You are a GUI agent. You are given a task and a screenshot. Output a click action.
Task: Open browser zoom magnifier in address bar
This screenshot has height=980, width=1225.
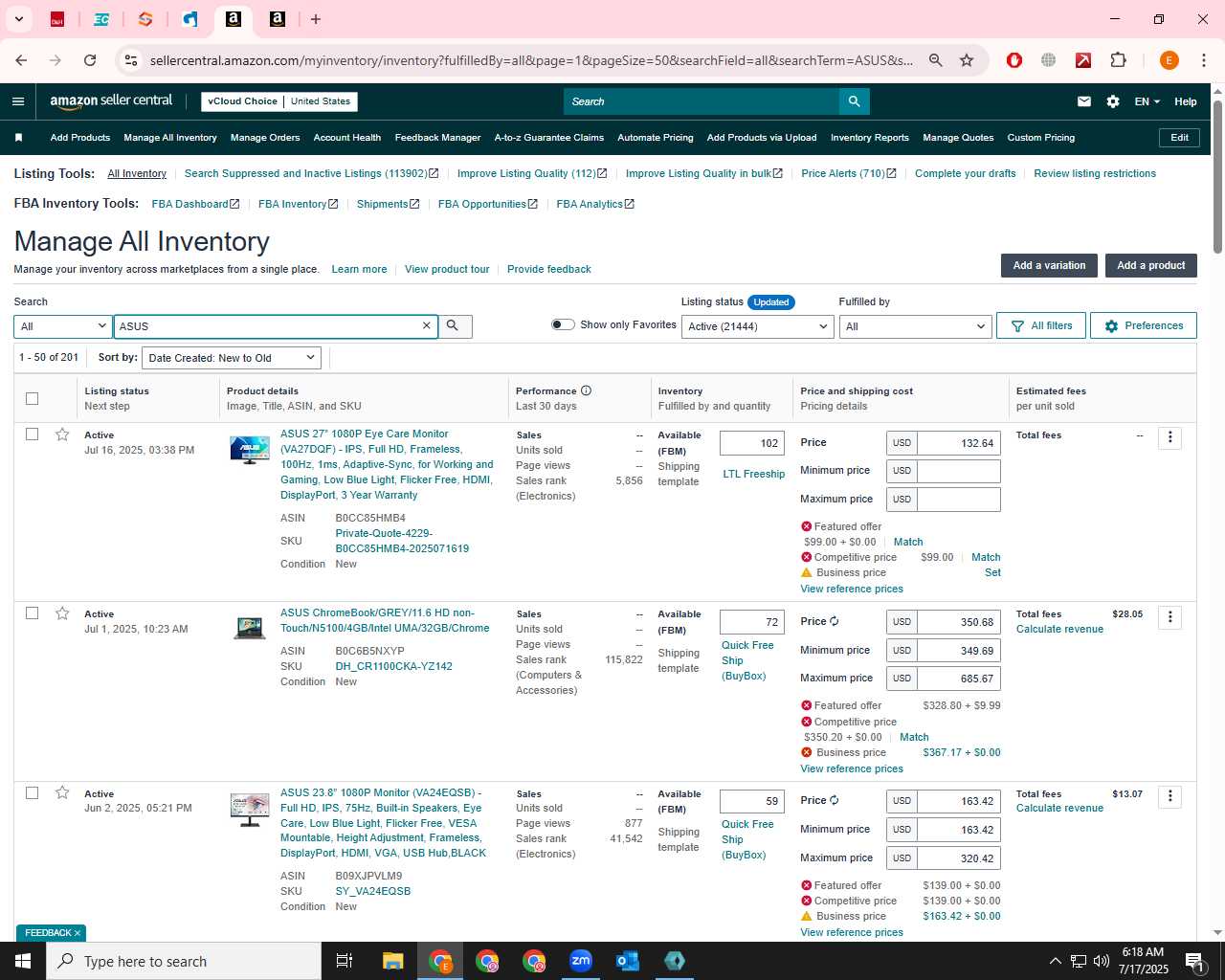936,60
